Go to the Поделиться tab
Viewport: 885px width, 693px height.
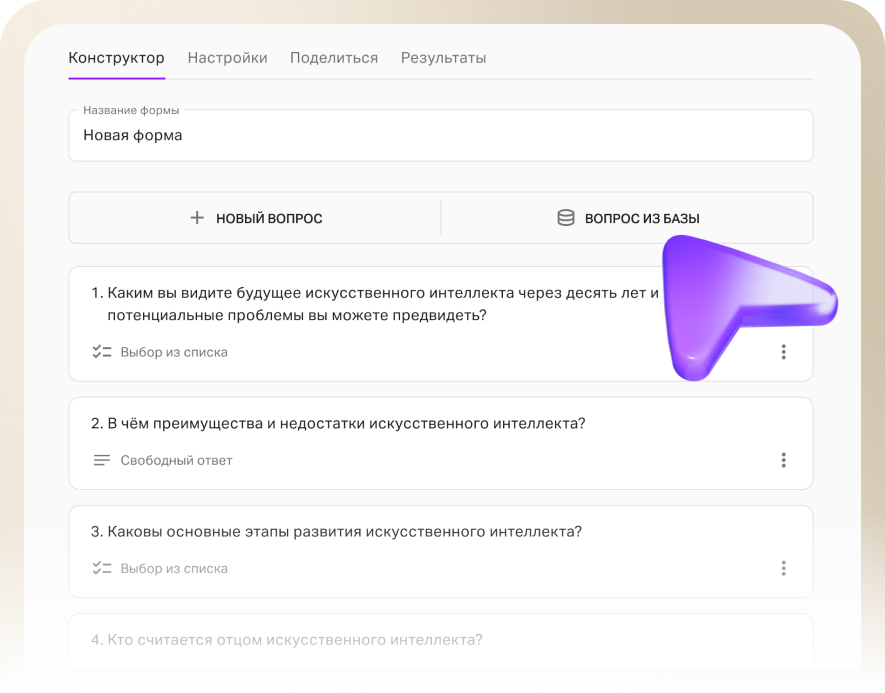(334, 58)
